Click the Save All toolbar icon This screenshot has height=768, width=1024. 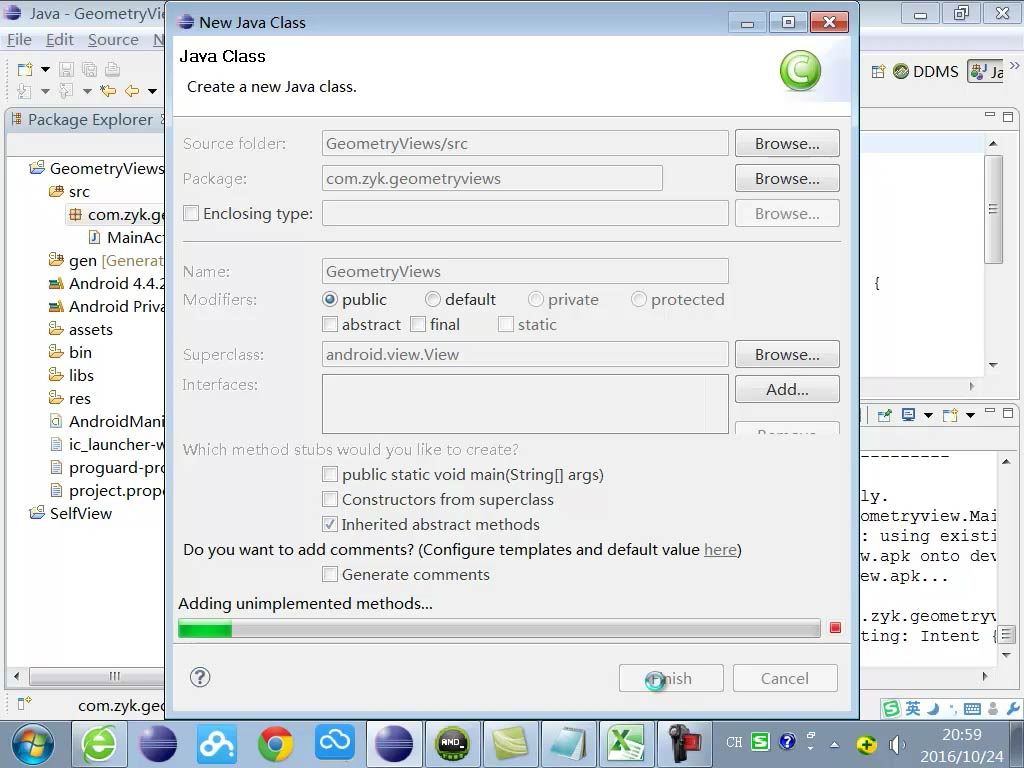click(x=89, y=69)
